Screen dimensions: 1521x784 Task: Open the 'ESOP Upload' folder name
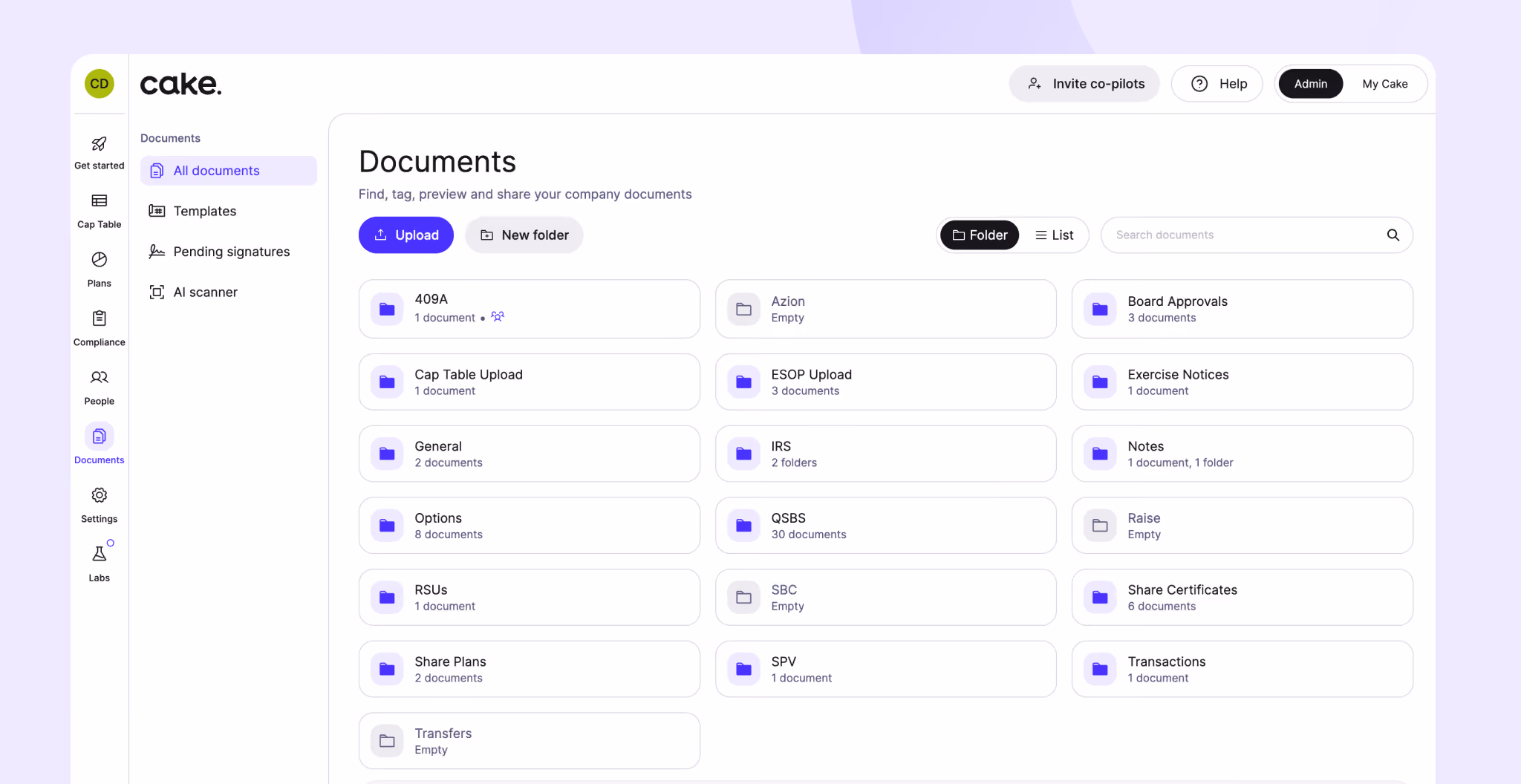click(x=812, y=375)
